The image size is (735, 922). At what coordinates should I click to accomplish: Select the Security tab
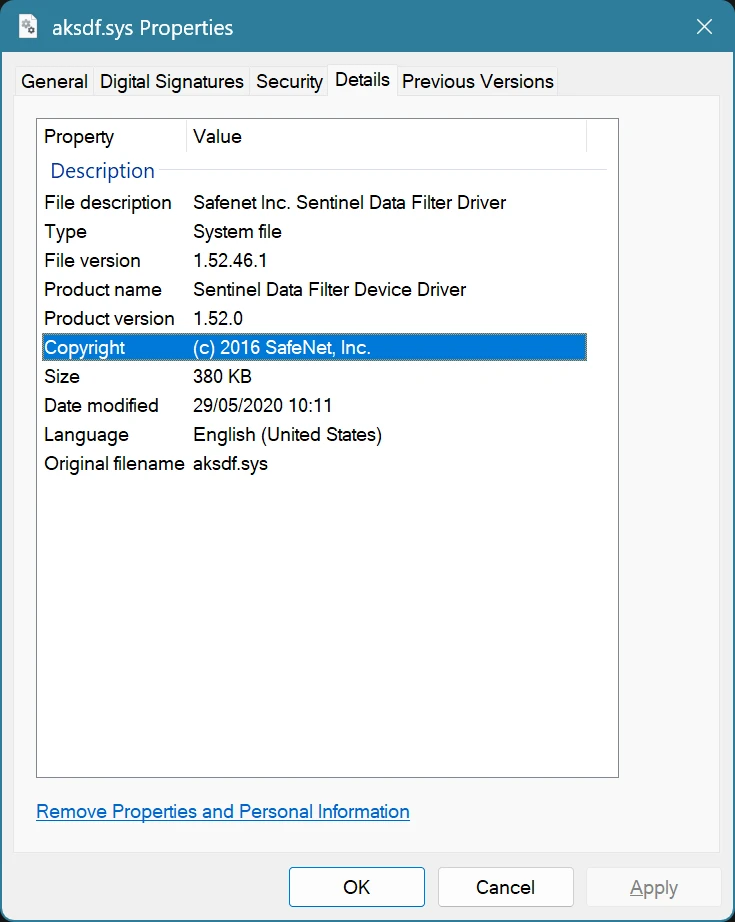coord(289,81)
